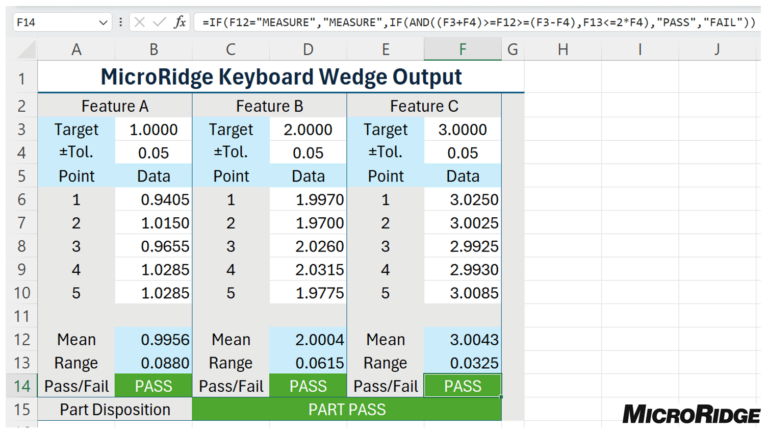768x432 pixels.
Task: Click the data cell 2.0315
Action: point(308,270)
